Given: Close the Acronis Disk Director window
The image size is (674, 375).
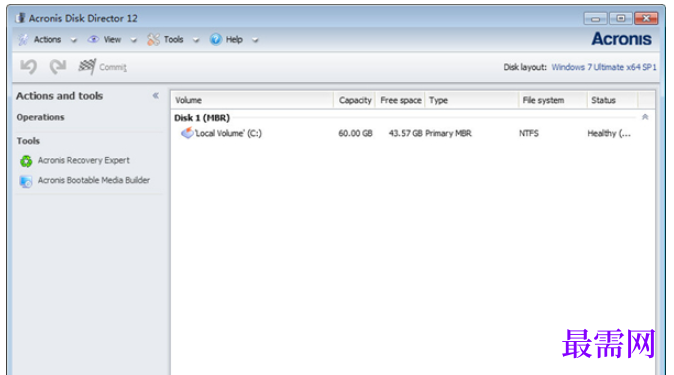Looking at the screenshot, I should (x=646, y=18).
